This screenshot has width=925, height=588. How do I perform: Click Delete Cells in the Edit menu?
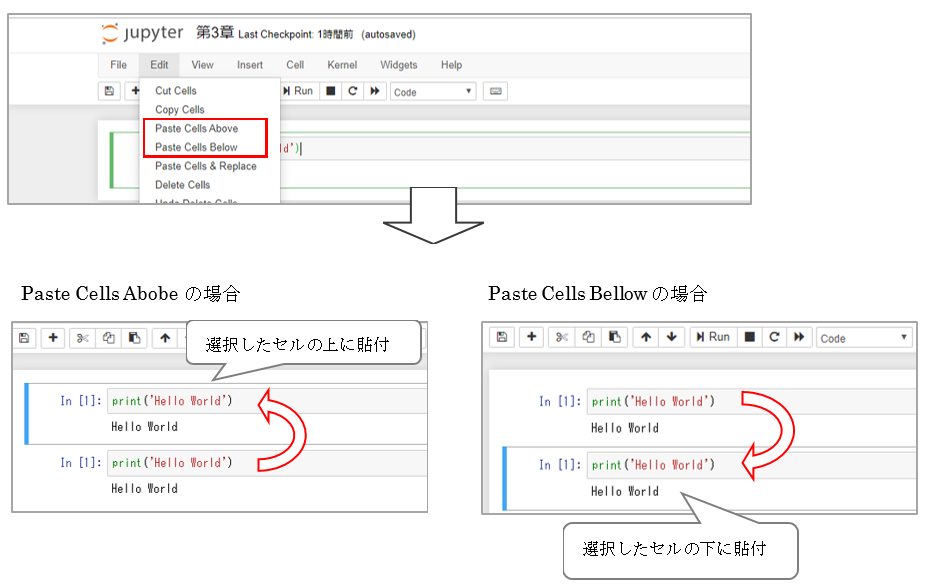[183, 185]
